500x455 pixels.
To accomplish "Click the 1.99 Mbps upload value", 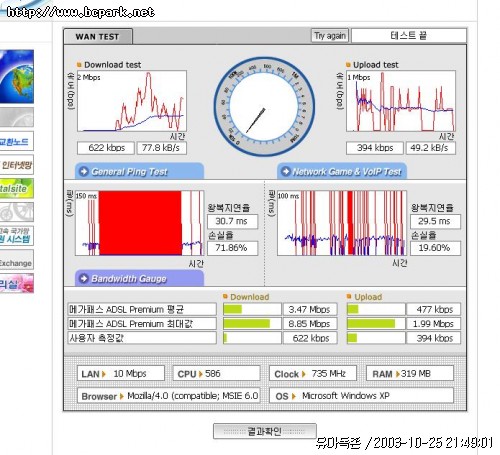I will [x=434, y=324].
